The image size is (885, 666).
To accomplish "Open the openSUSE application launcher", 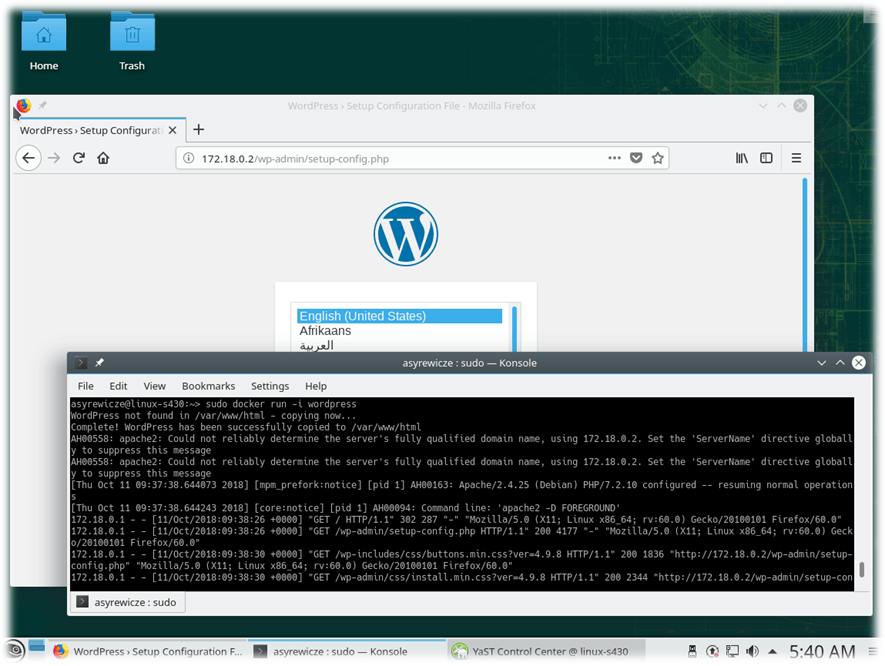I will click(x=15, y=651).
